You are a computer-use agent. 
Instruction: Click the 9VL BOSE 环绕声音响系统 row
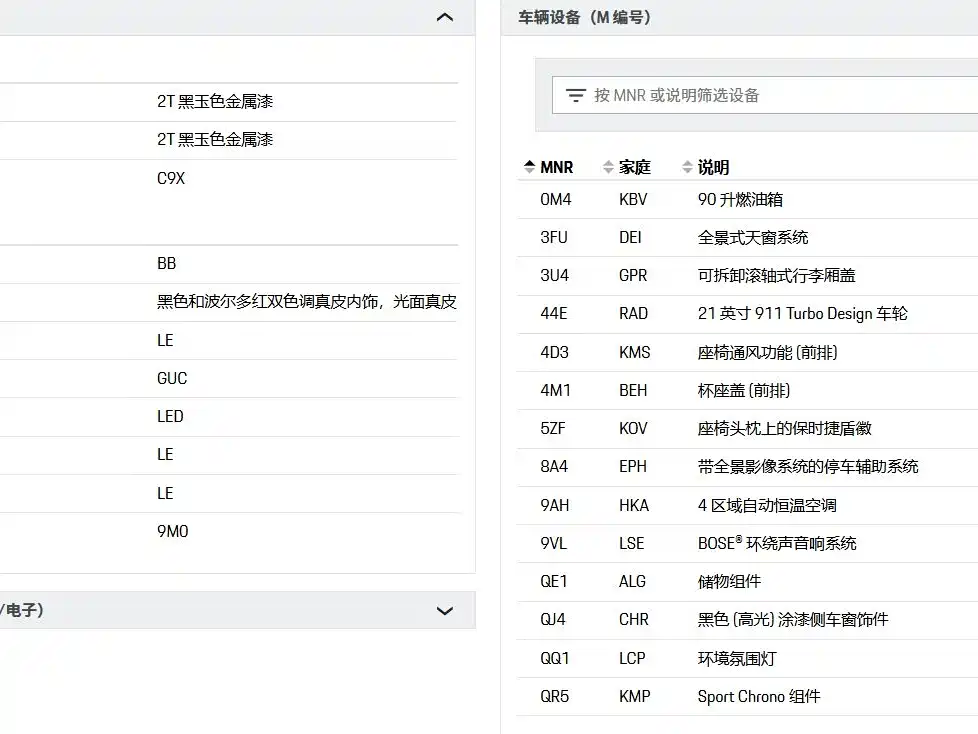pos(747,543)
